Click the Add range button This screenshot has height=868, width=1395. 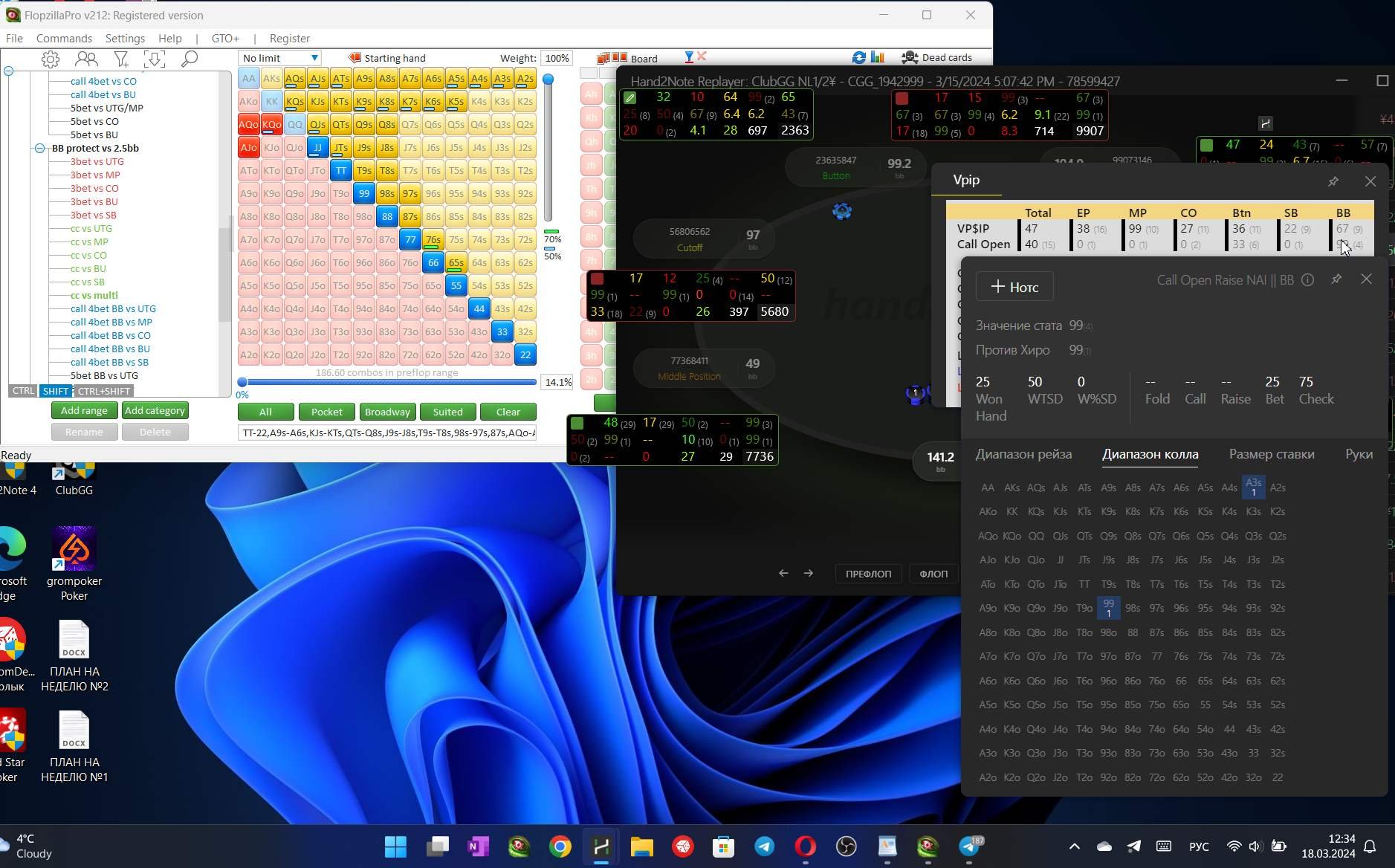[x=84, y=410]
